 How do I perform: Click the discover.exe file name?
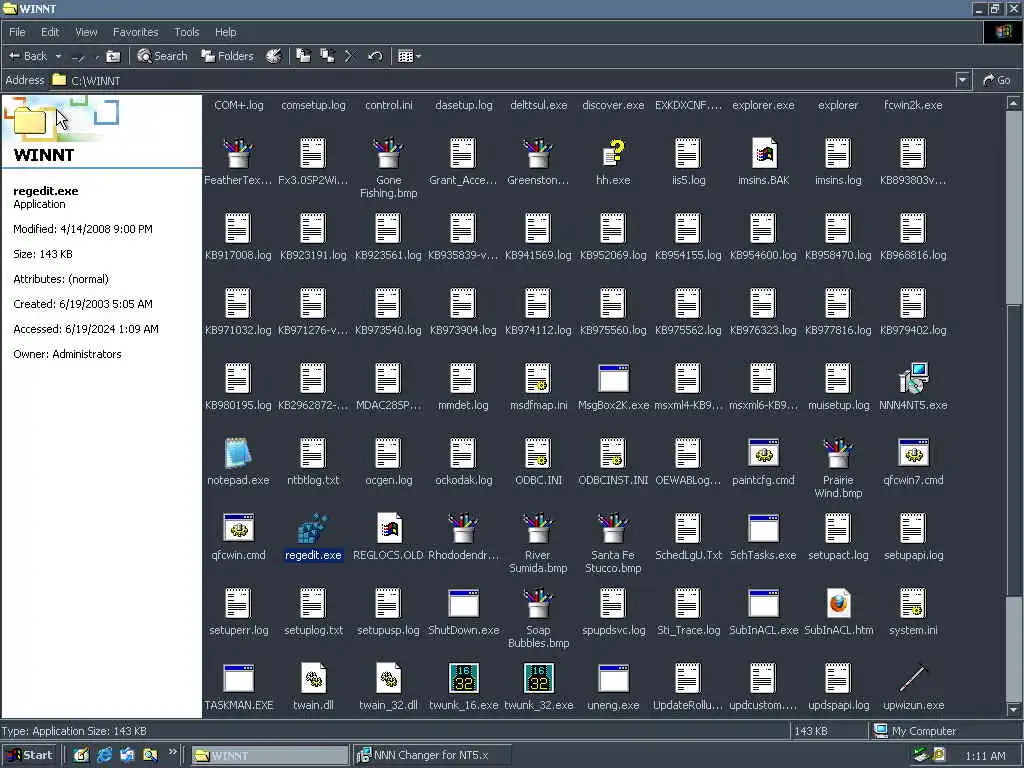613,105
